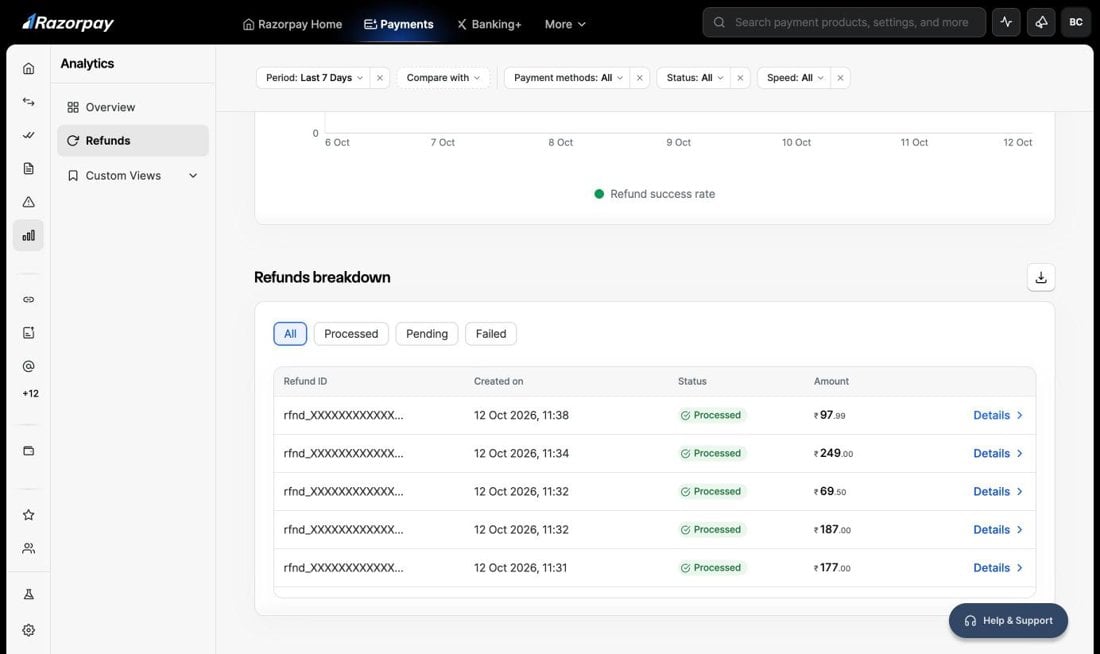1100x654 pixels.
Task: Filter refunds by Failed tab
Action: 490,334
